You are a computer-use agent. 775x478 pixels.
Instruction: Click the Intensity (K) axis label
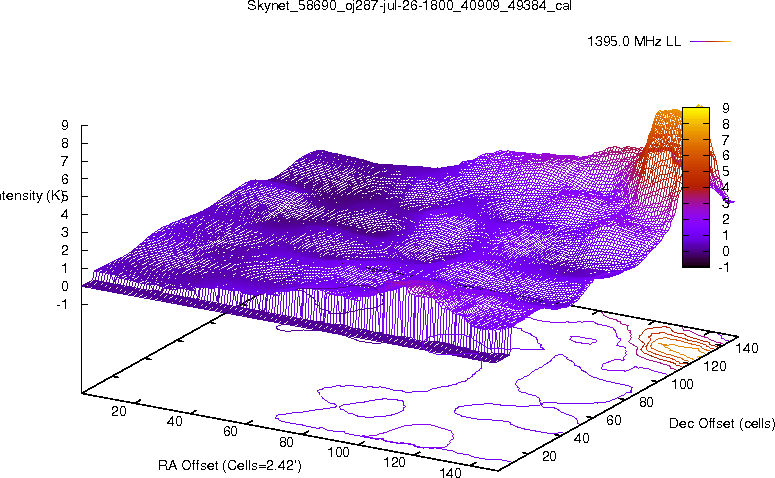pos(32,196)
